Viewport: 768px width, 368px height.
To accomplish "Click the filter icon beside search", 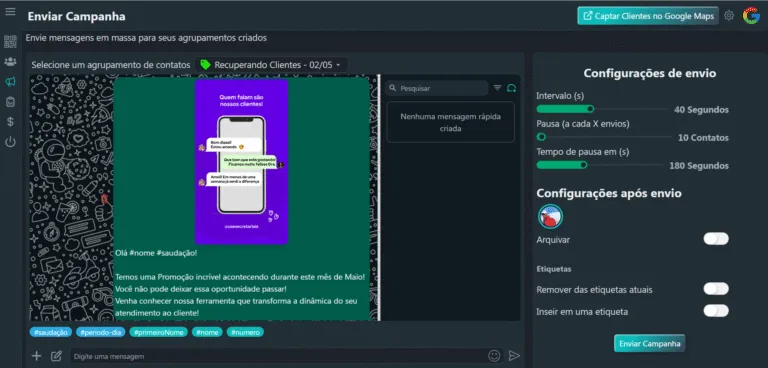I will 497,88.
